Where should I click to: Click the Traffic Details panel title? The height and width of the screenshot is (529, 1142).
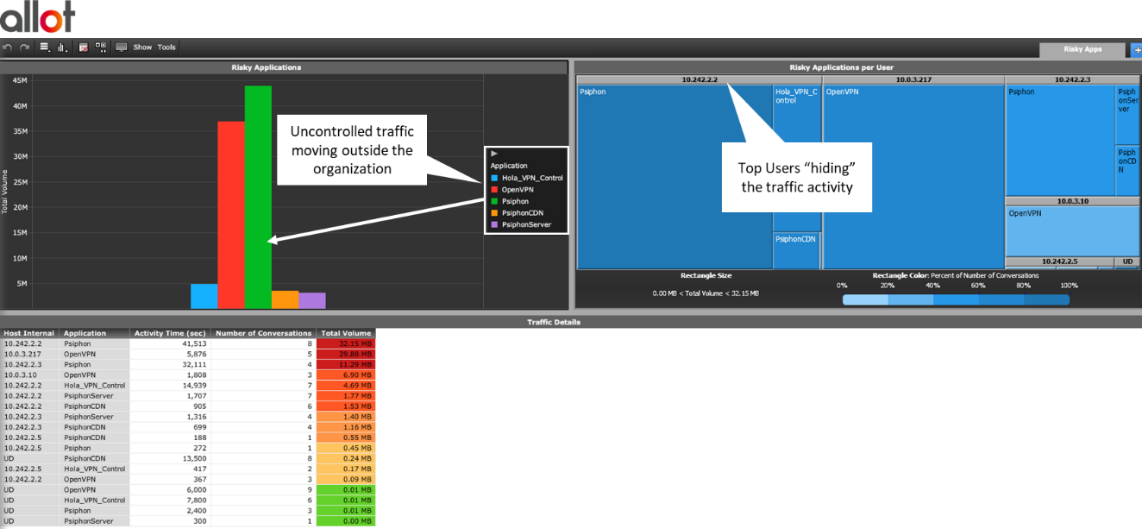point(556,321)
